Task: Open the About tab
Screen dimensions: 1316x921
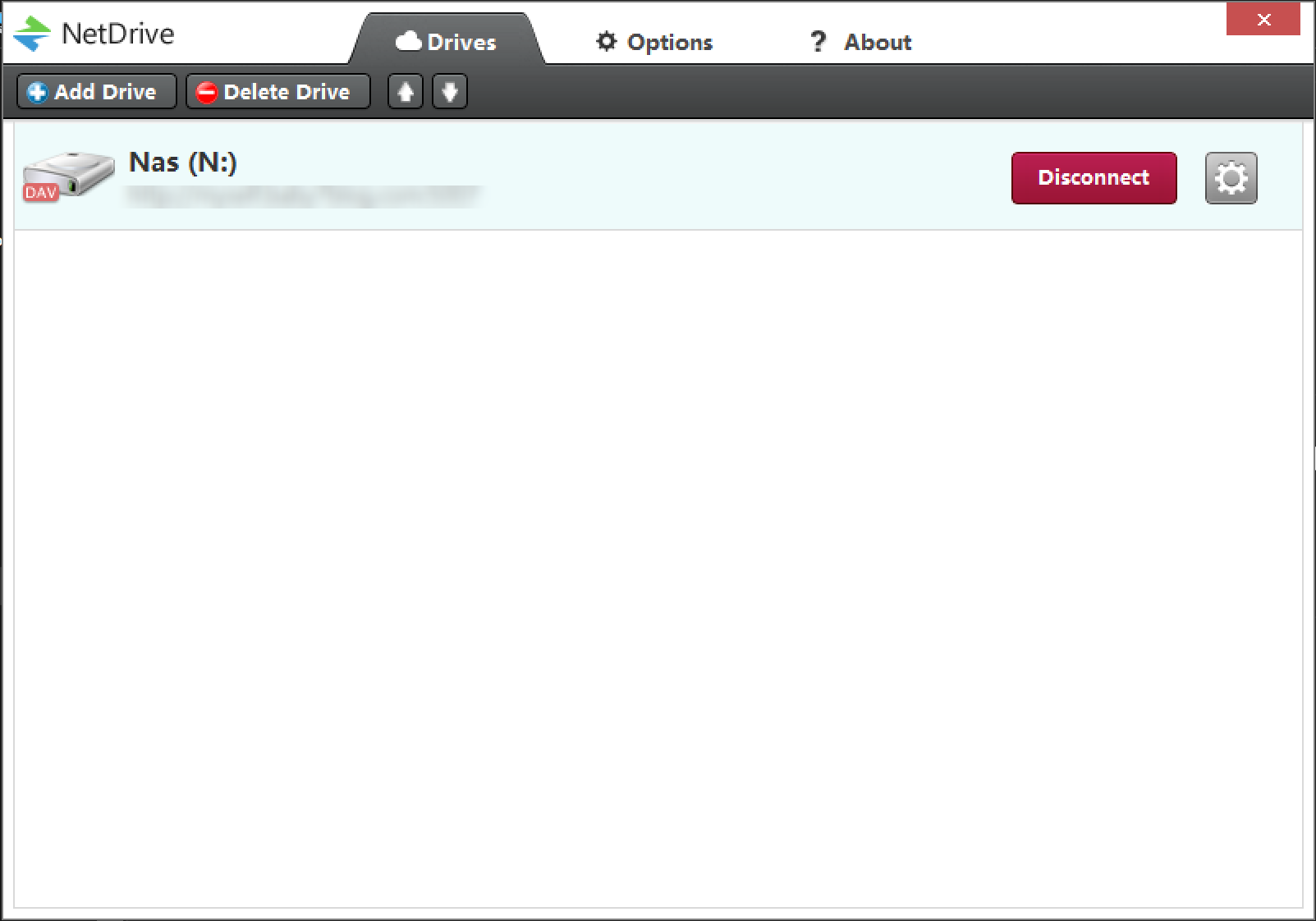Action: click(x=860, y=42)
